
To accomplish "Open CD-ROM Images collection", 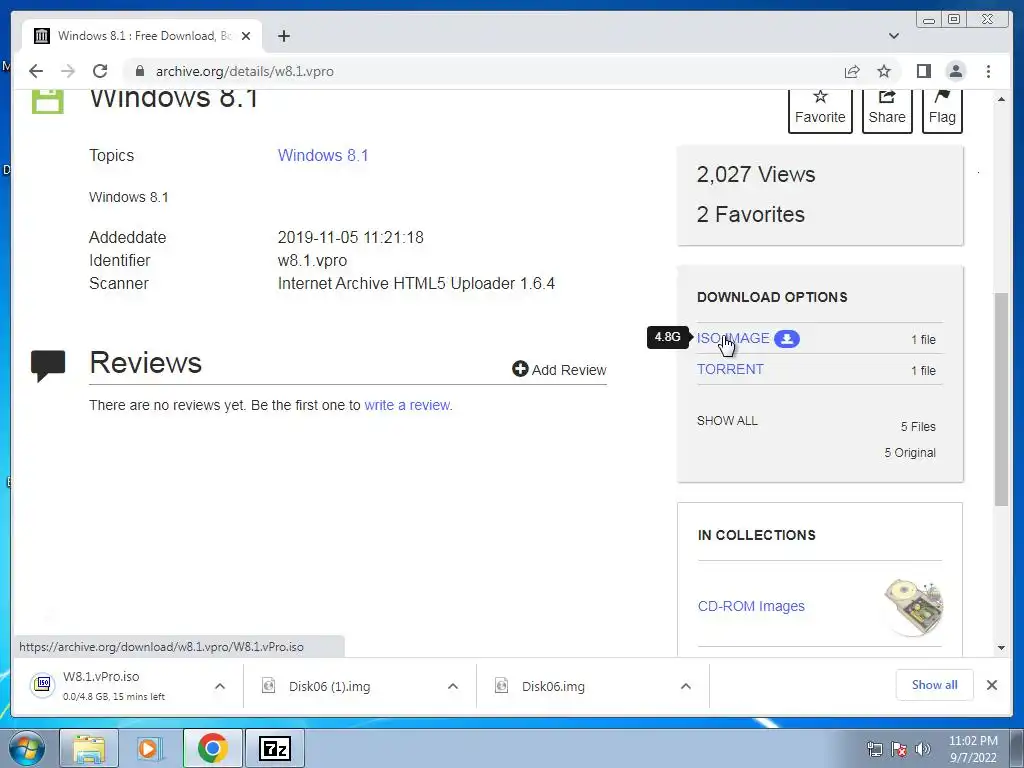I will [x=751, y=606].
